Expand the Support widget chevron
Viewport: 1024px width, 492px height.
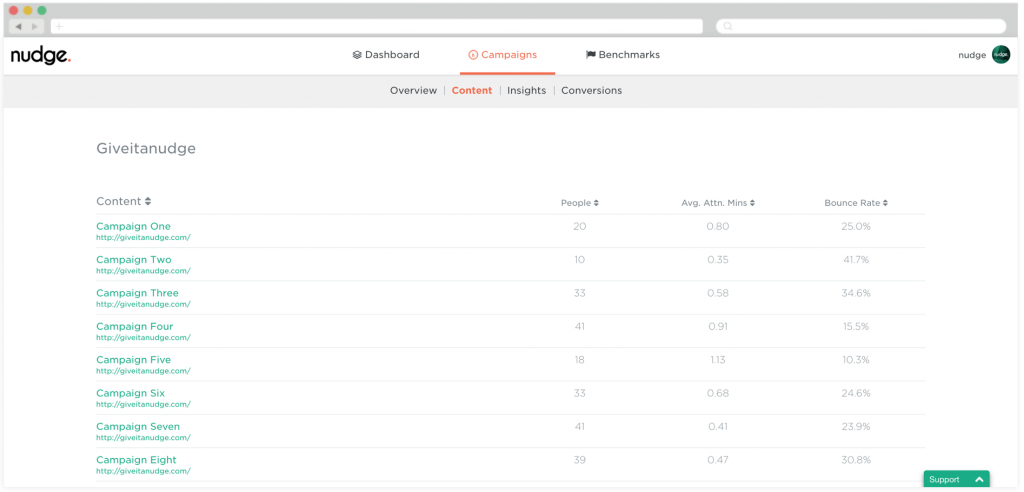[979, 480]
